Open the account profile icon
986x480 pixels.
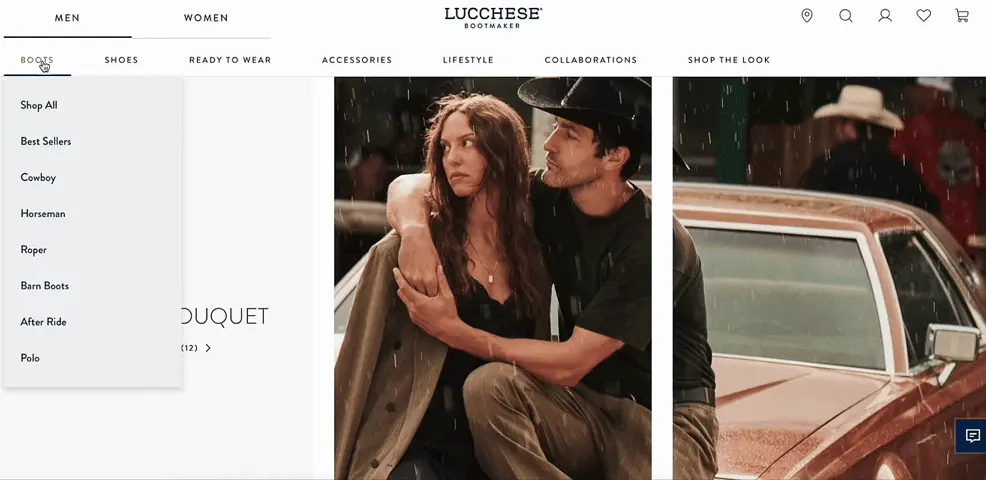pyautogui.click(x=885, y=16)
